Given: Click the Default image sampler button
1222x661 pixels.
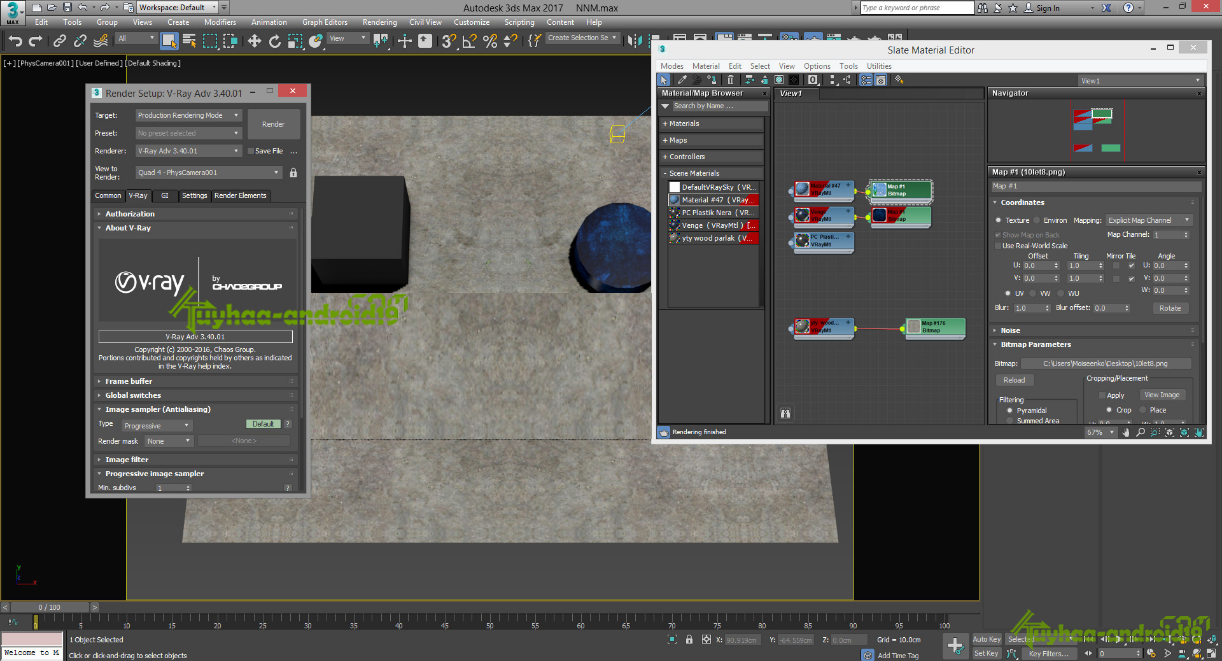Looking at the screenshot, I should pos(263,424).
